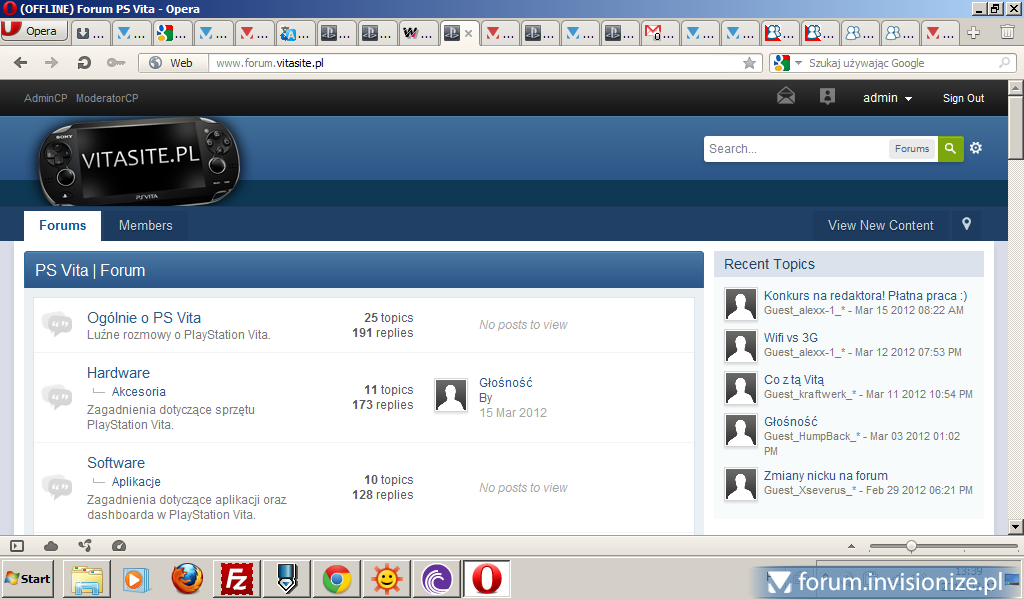
Task: Switch to the Members tab
Action: coord(145,225)
